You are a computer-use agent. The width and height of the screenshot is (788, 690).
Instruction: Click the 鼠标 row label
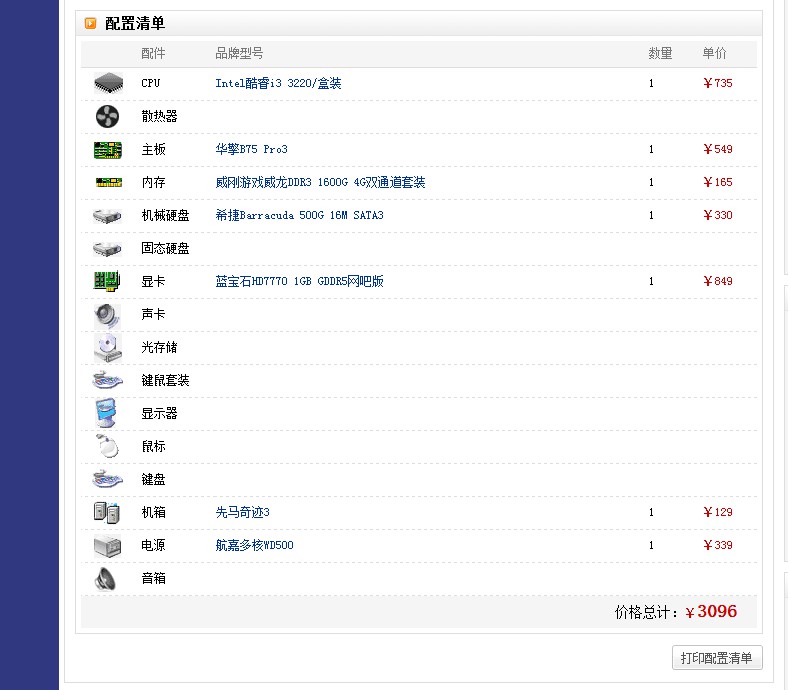(x=153, y=447)
